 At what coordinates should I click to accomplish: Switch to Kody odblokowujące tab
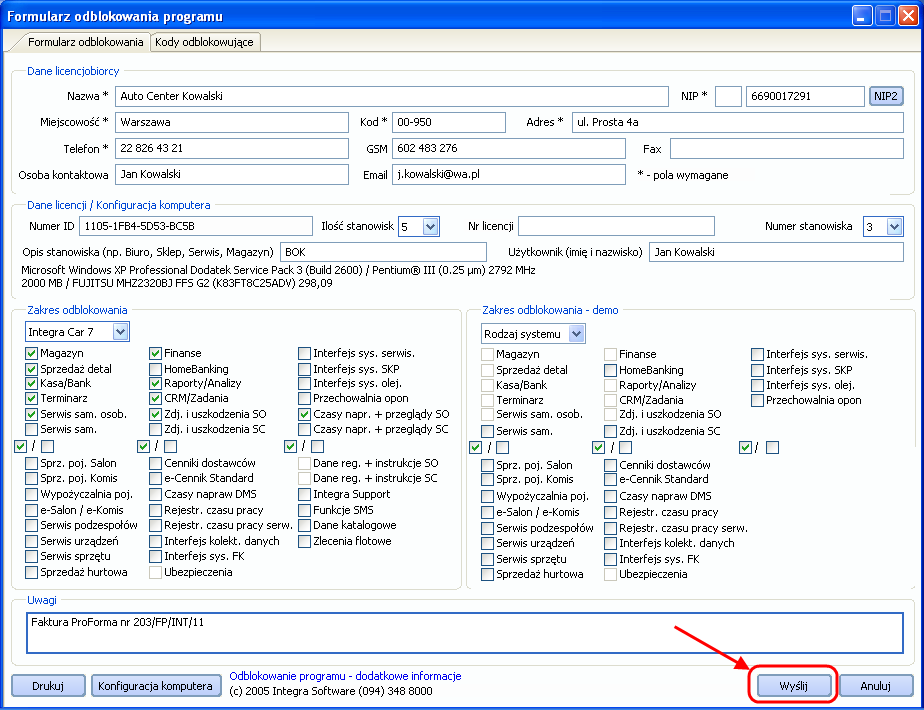point(204,42)
